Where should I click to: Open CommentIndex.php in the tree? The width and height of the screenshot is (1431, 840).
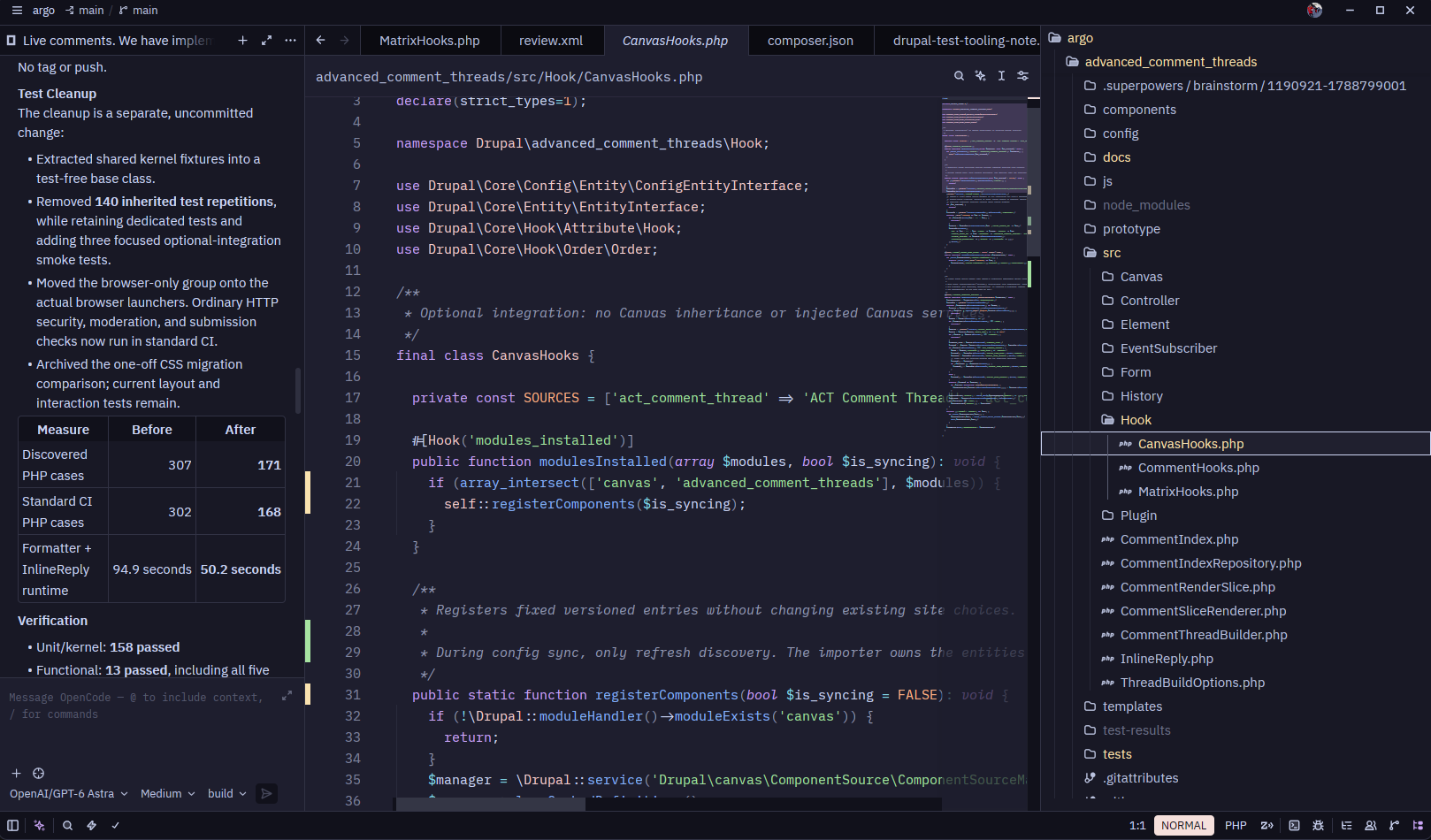pos(1179,539)
